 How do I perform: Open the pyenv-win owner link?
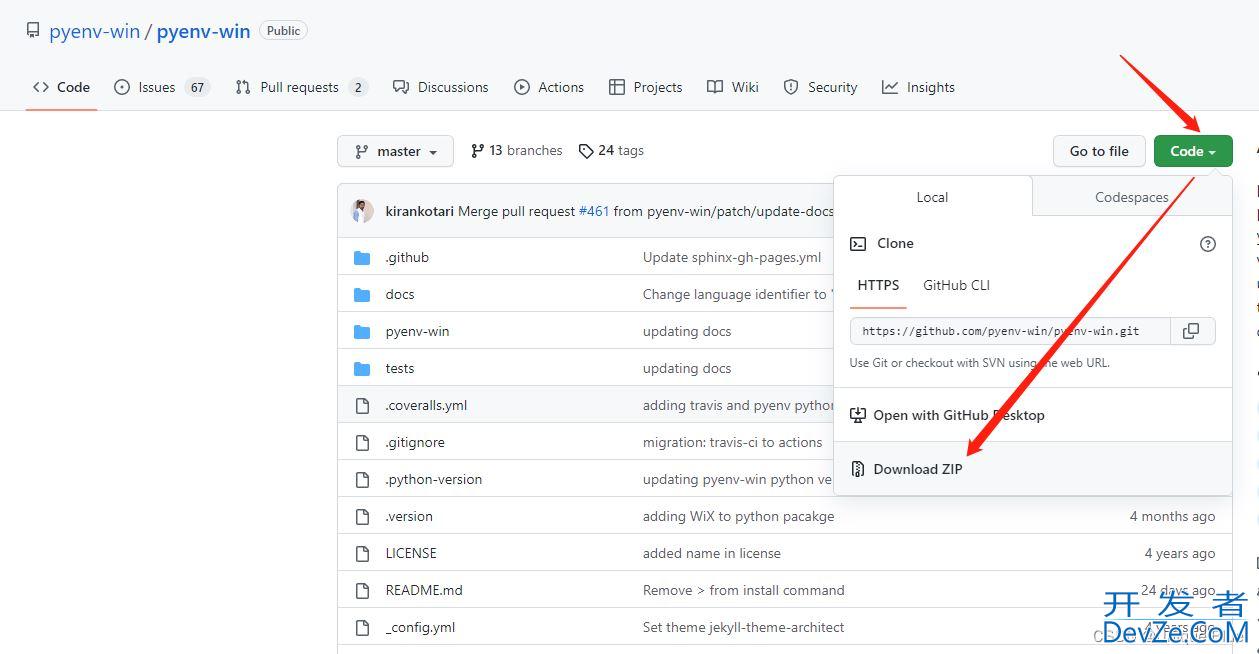pyautogui.click(x=94, y=31)
